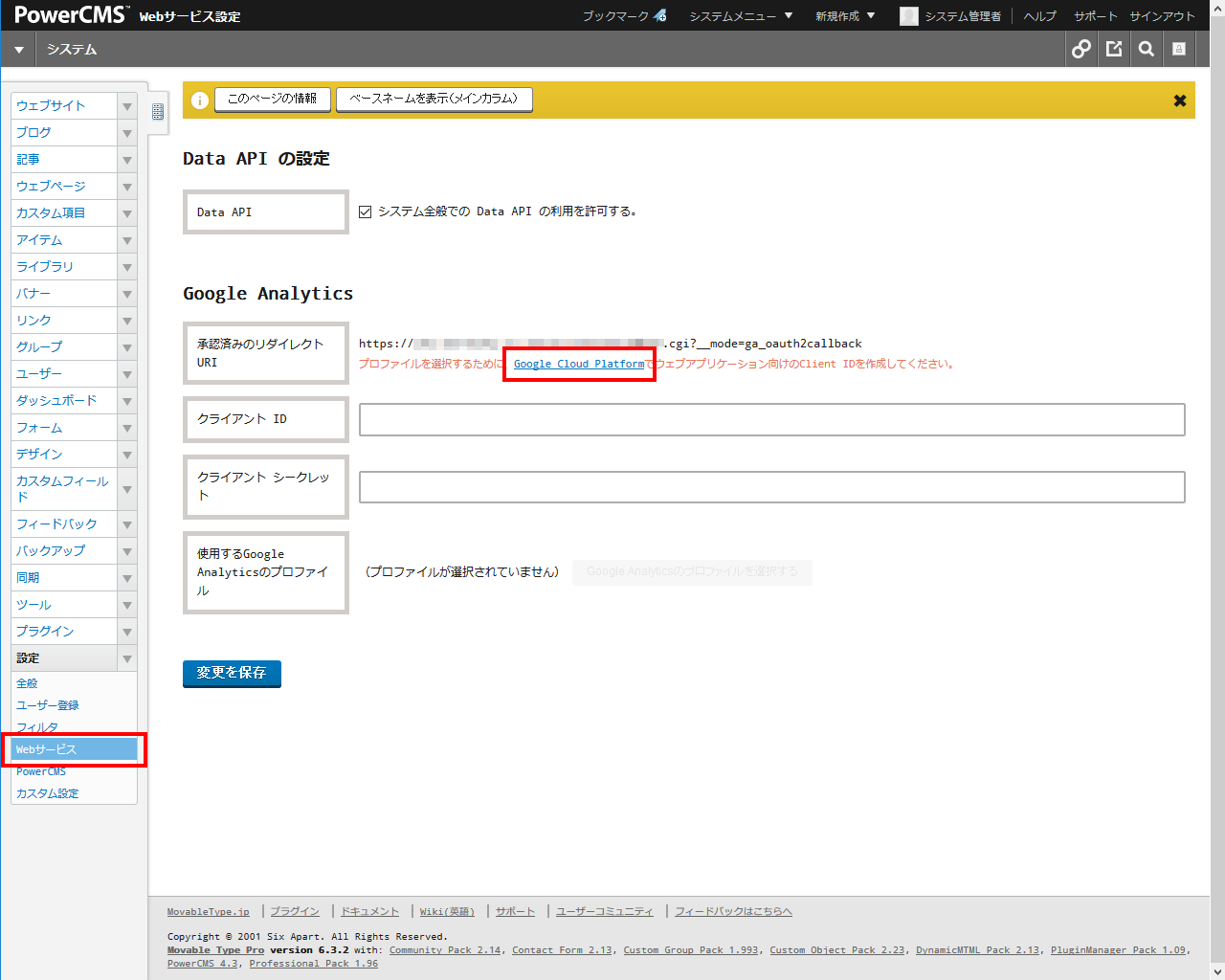Focus the クライアント ID input field
Image resolution: width=1225 pixels, height=980 pixels.
pos(771,419)
